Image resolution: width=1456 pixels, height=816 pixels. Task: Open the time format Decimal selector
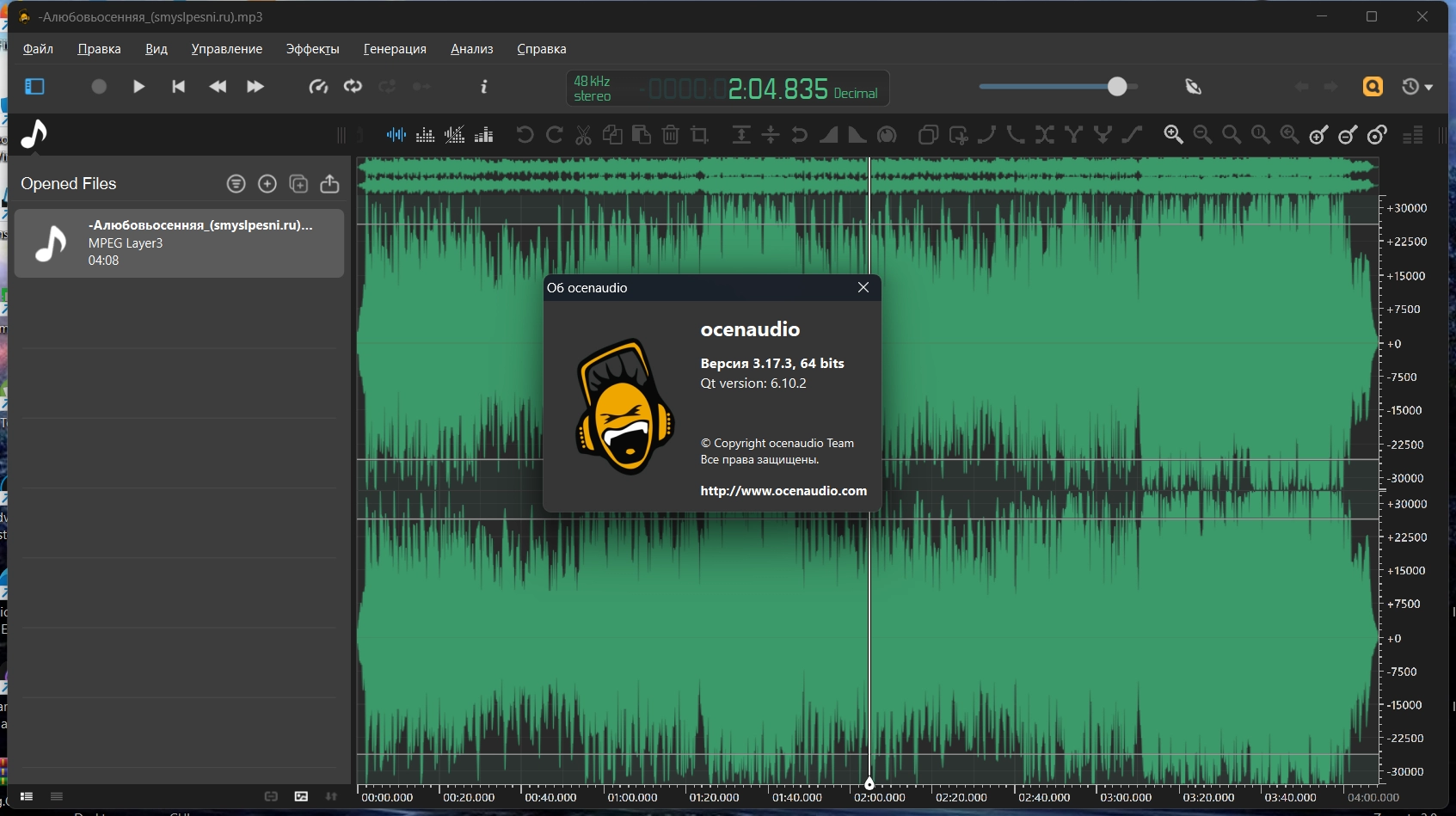pyautogui.click(x=855, y=94)
